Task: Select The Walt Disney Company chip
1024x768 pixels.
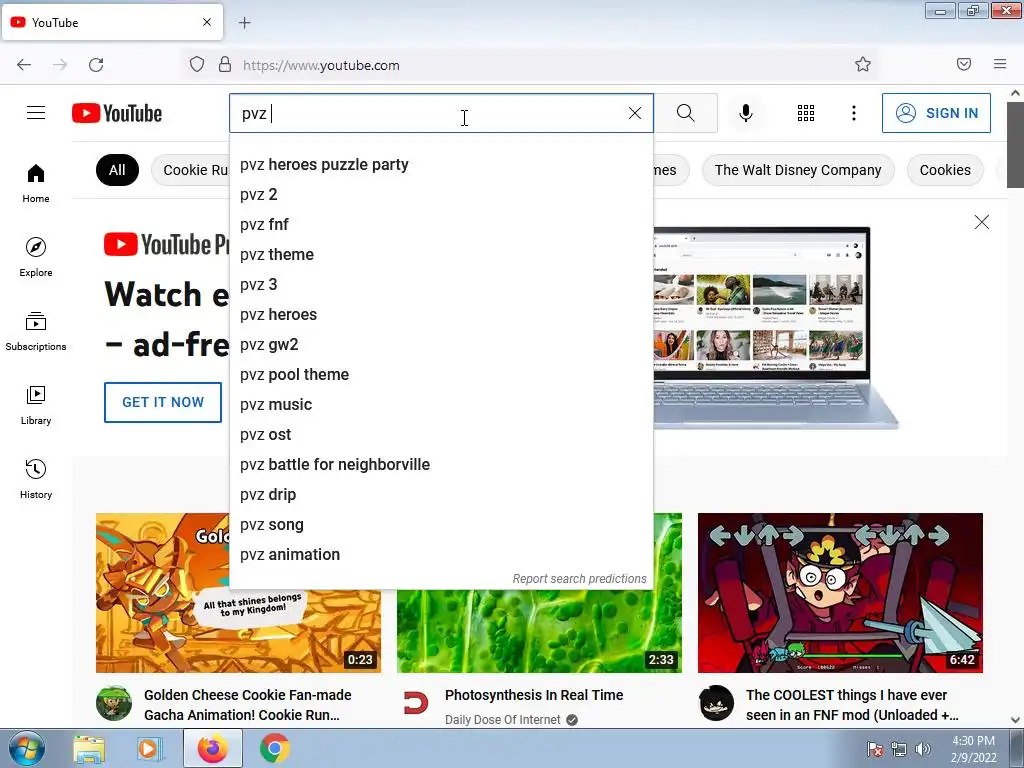Action: pos(797,170)
